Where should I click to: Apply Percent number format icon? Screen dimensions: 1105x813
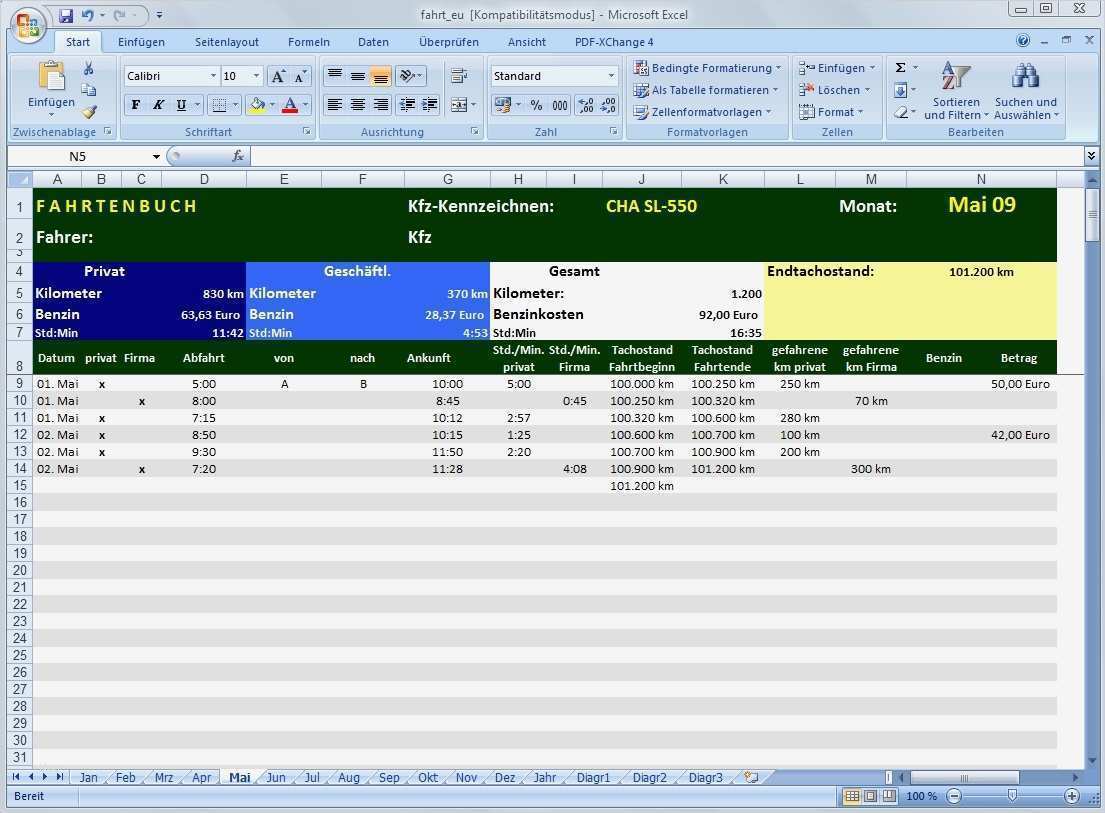(536, 105)
